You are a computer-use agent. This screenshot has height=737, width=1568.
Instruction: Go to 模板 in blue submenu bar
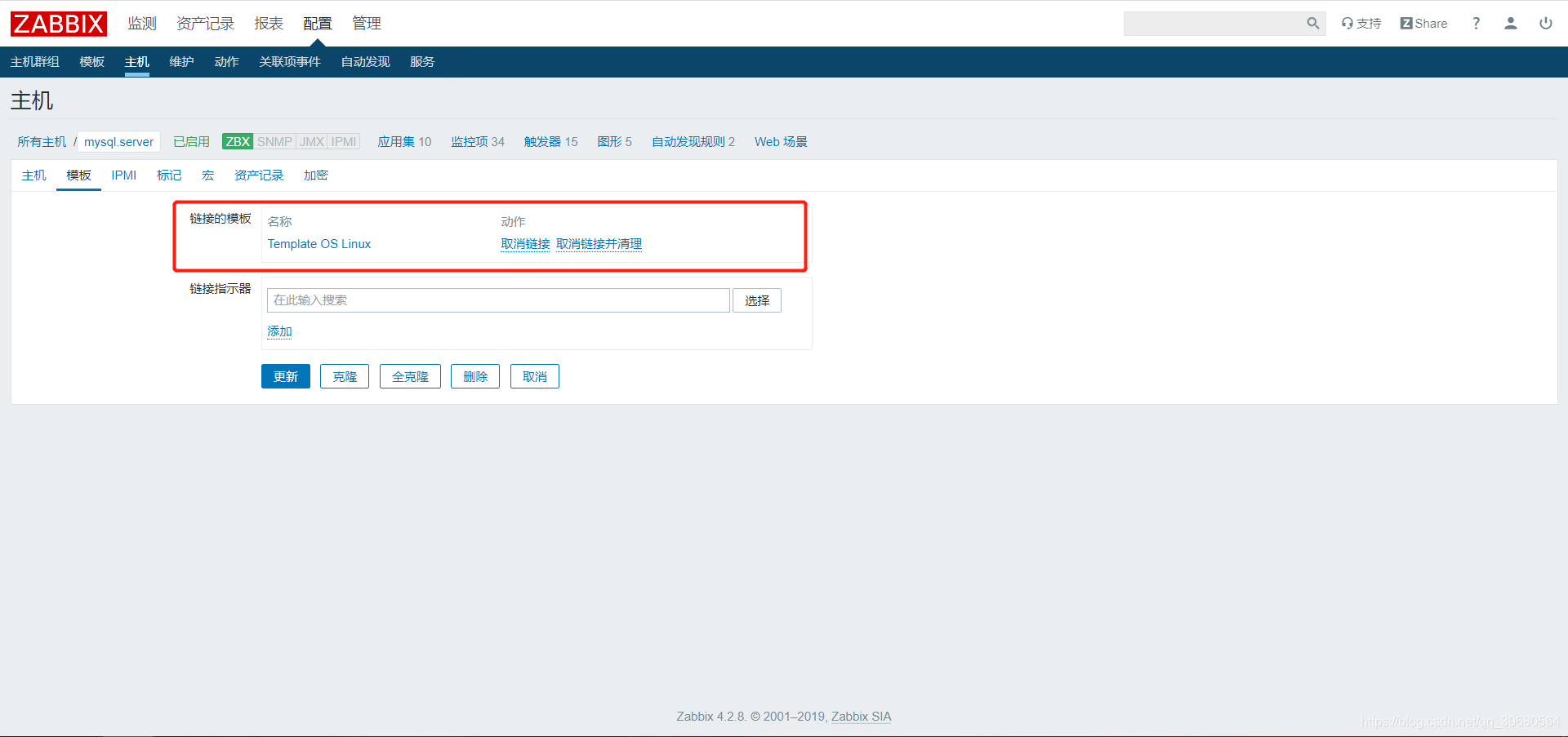pos(92,62)
